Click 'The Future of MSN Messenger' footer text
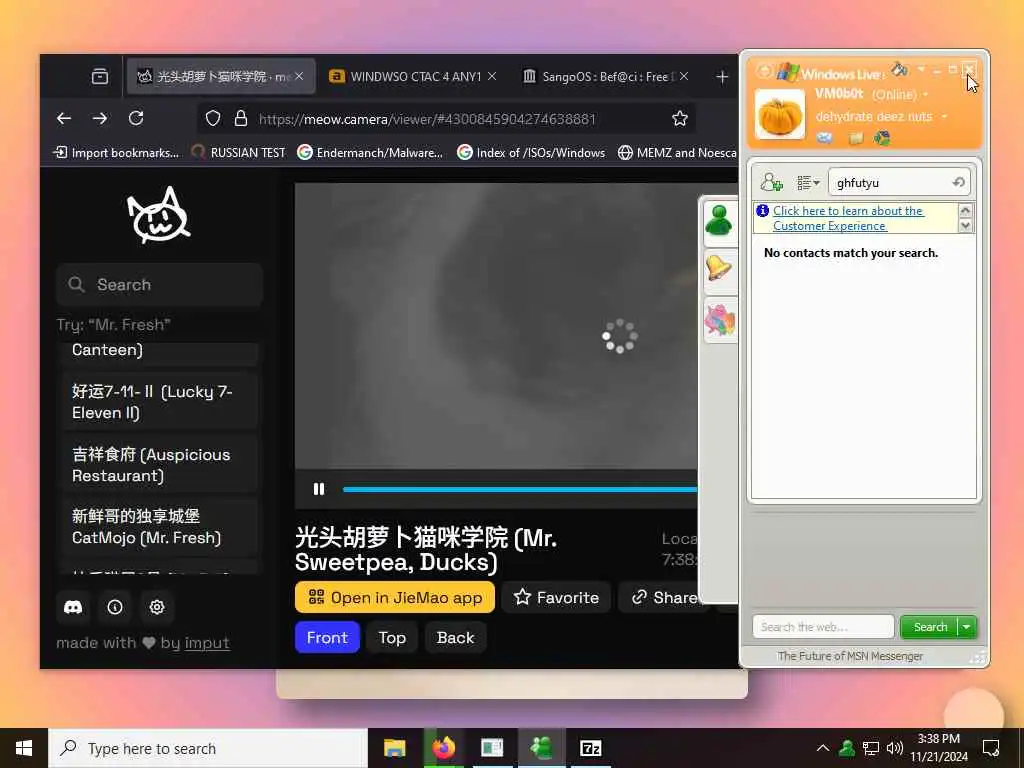 (850, 656)
